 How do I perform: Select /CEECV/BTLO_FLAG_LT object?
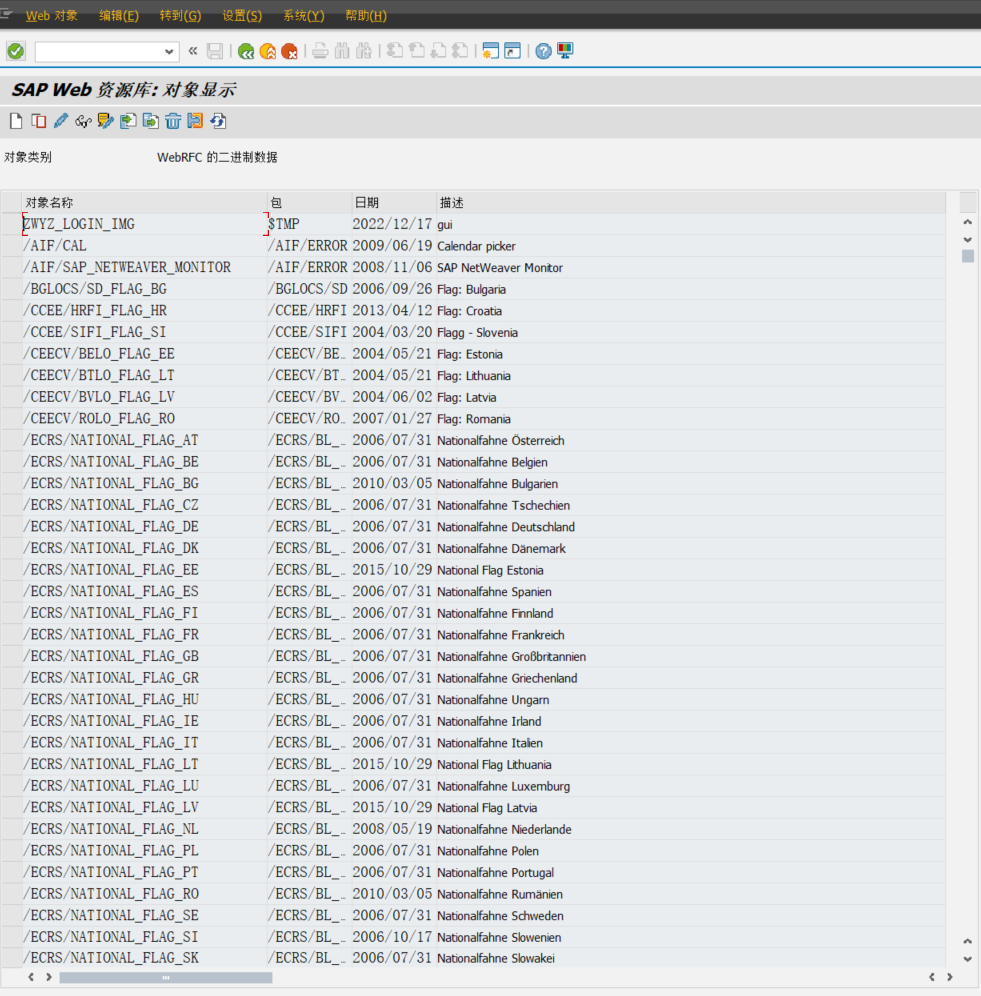(x=99, y=375)
